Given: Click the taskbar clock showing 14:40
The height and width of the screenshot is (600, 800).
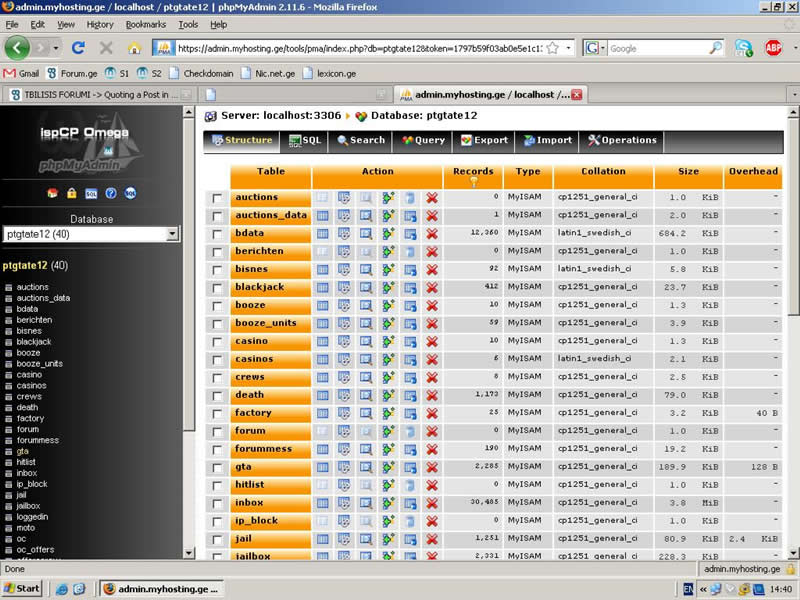Looking at the screenshot, I should pos(781,589).
